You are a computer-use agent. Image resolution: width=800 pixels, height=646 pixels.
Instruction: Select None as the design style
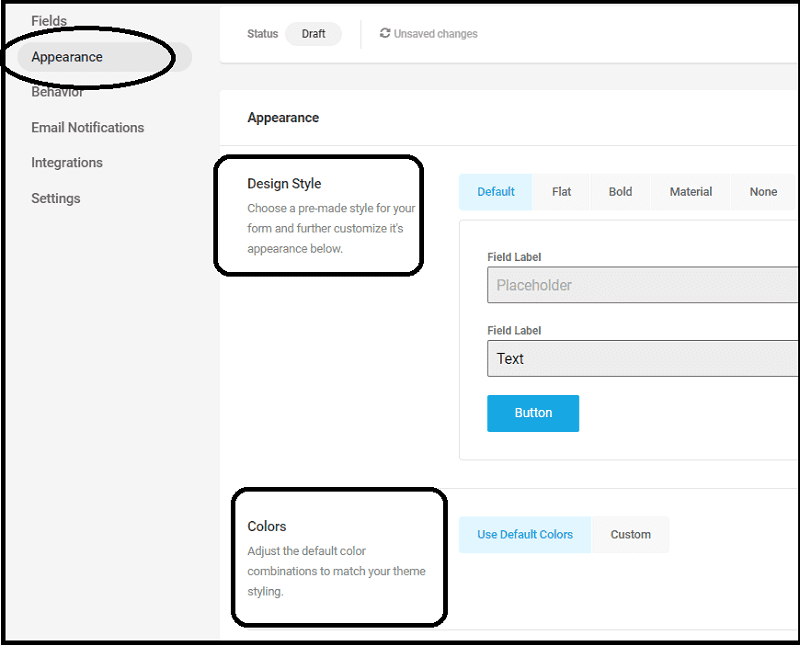point(763,192)
